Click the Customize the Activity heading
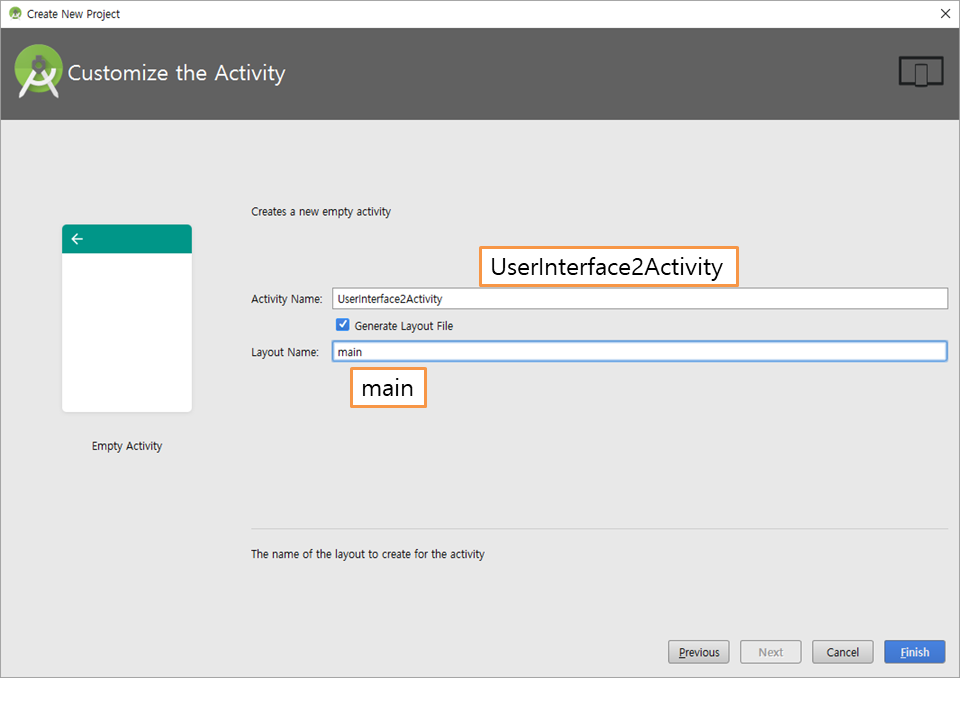960x720 pixels. [176, 73]
